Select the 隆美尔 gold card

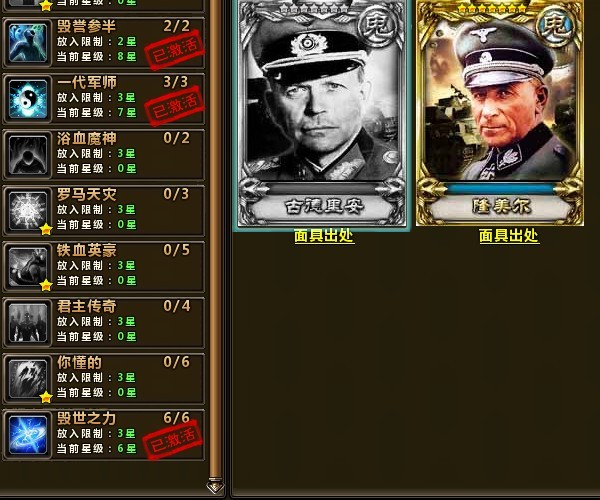coord(500,113)
